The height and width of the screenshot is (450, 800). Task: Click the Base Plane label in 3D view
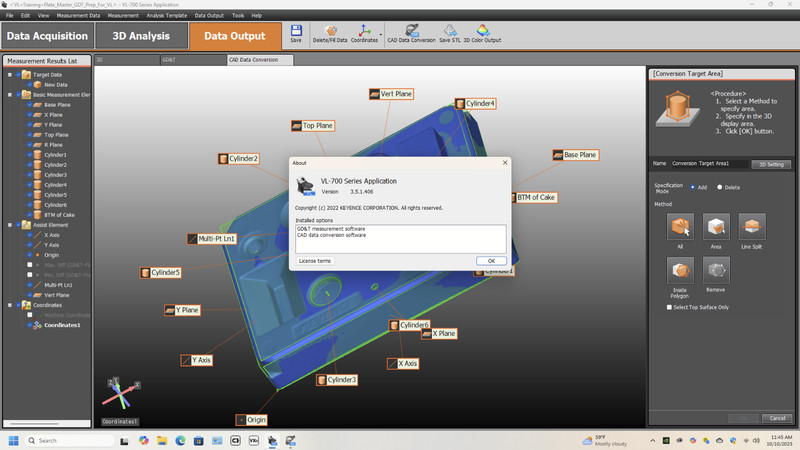tap(576, 155)
